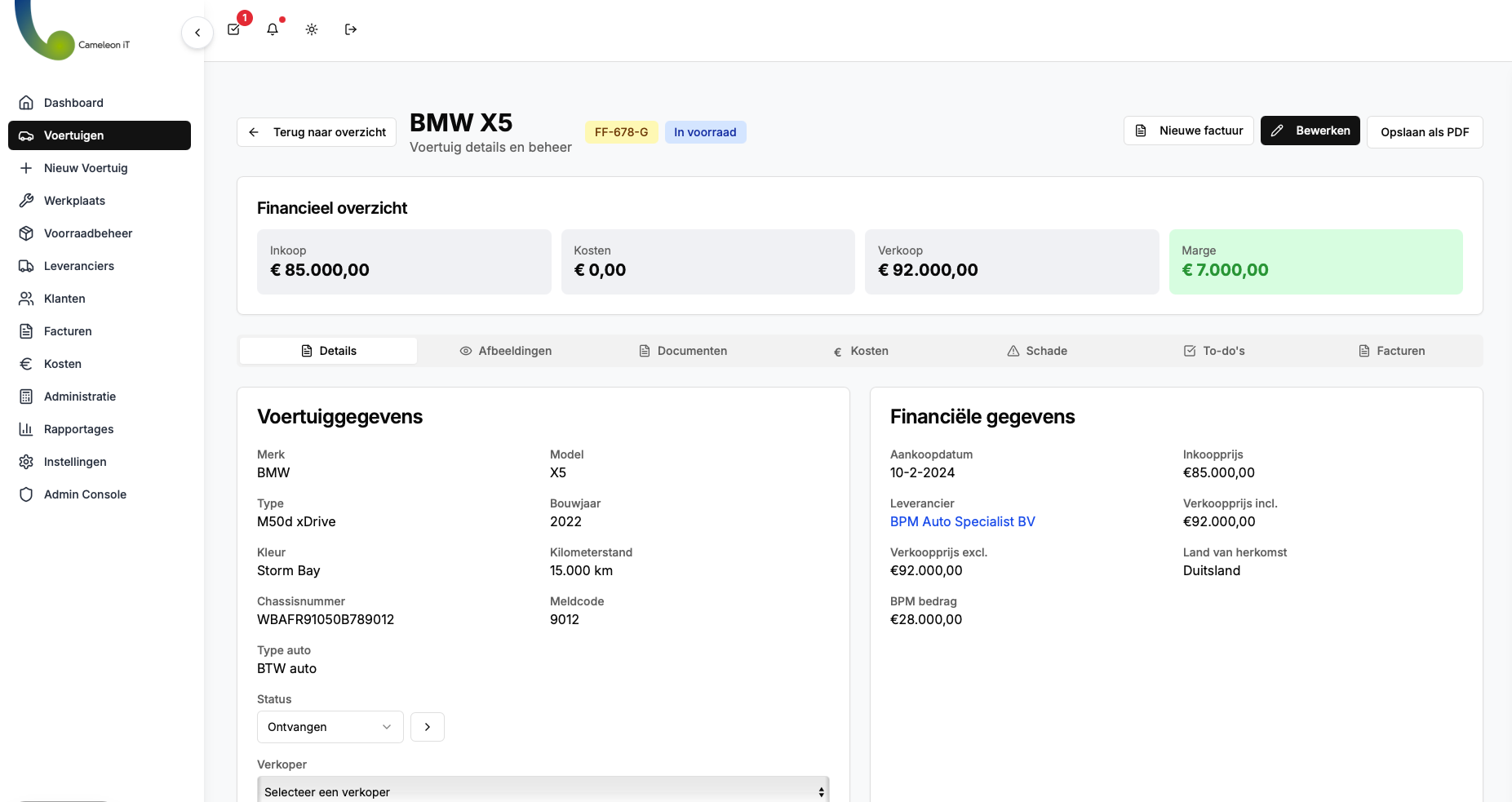
Task: Click the logout icon in top bar
Action: pyautogui.click(x=351, y=29)
